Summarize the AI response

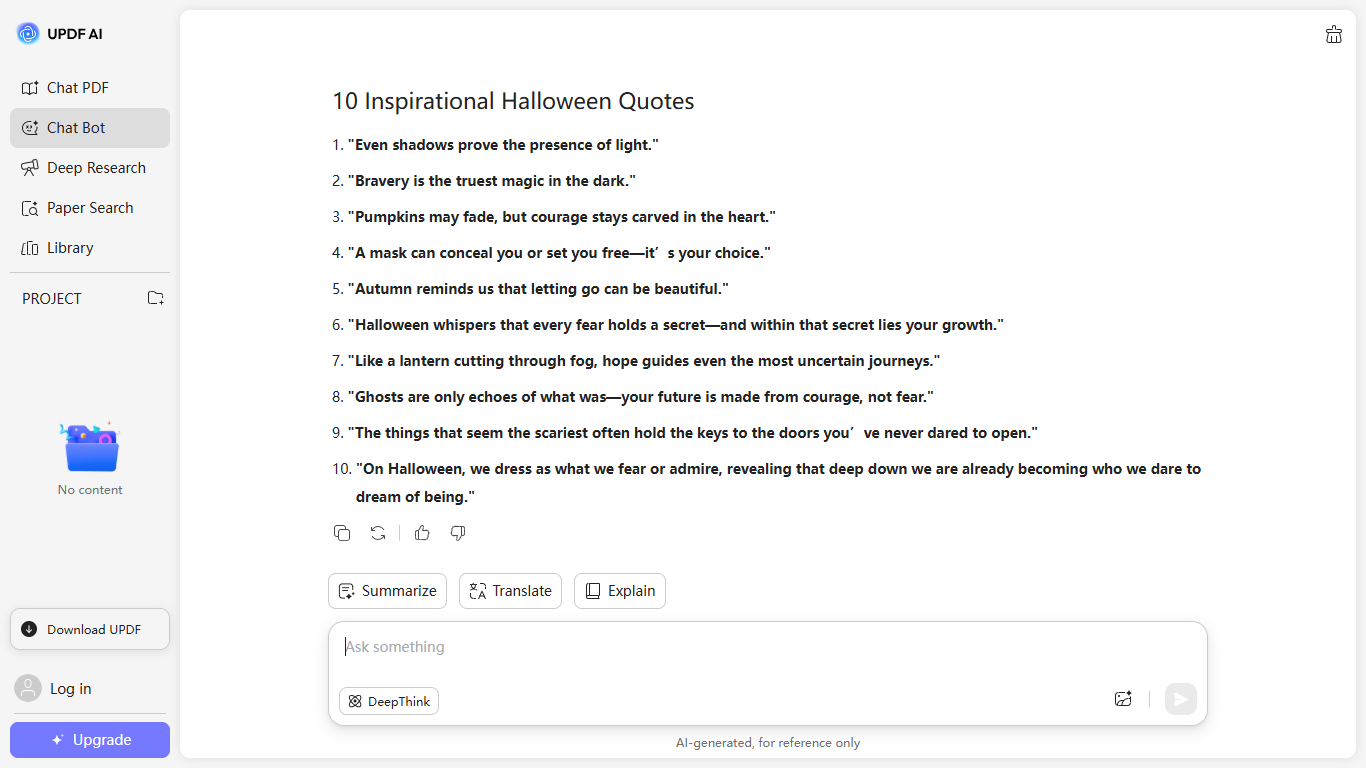pyautogui.click(x=387, y=591)
